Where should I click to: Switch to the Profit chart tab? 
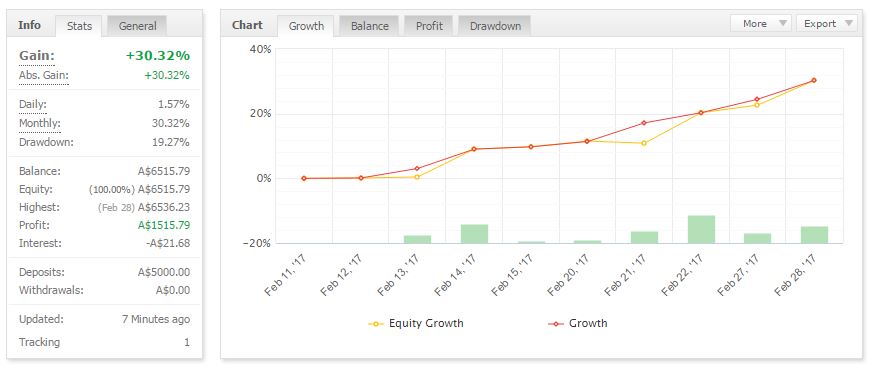[429, 26]
